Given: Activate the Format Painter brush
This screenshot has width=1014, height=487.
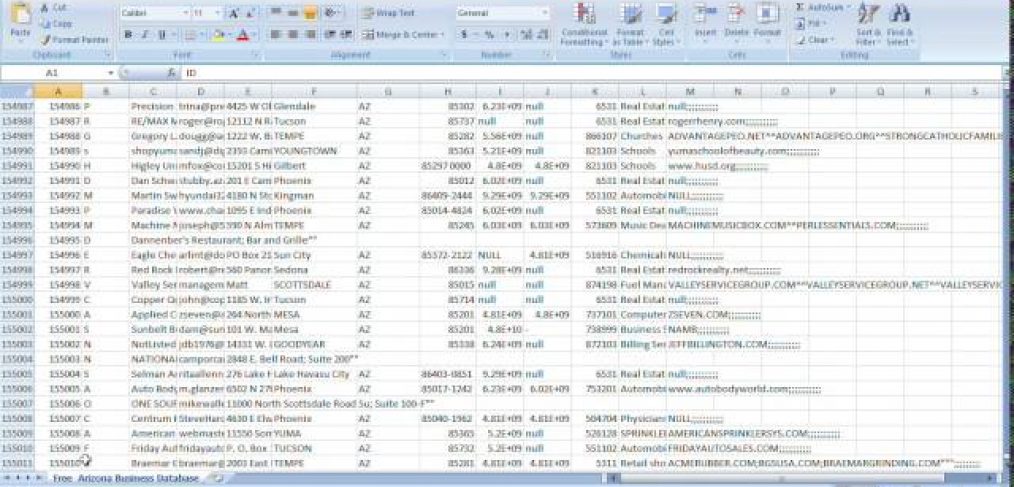Looking at the screenshot, I should 45,39.
